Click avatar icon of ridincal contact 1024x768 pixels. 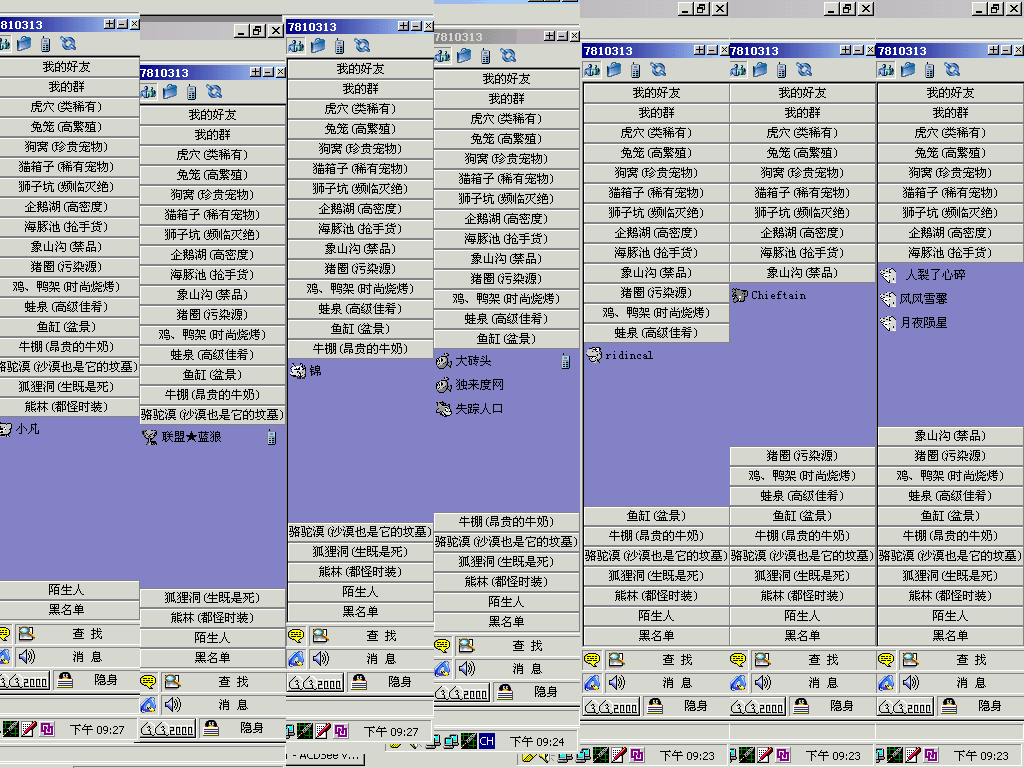pos(594,355)
